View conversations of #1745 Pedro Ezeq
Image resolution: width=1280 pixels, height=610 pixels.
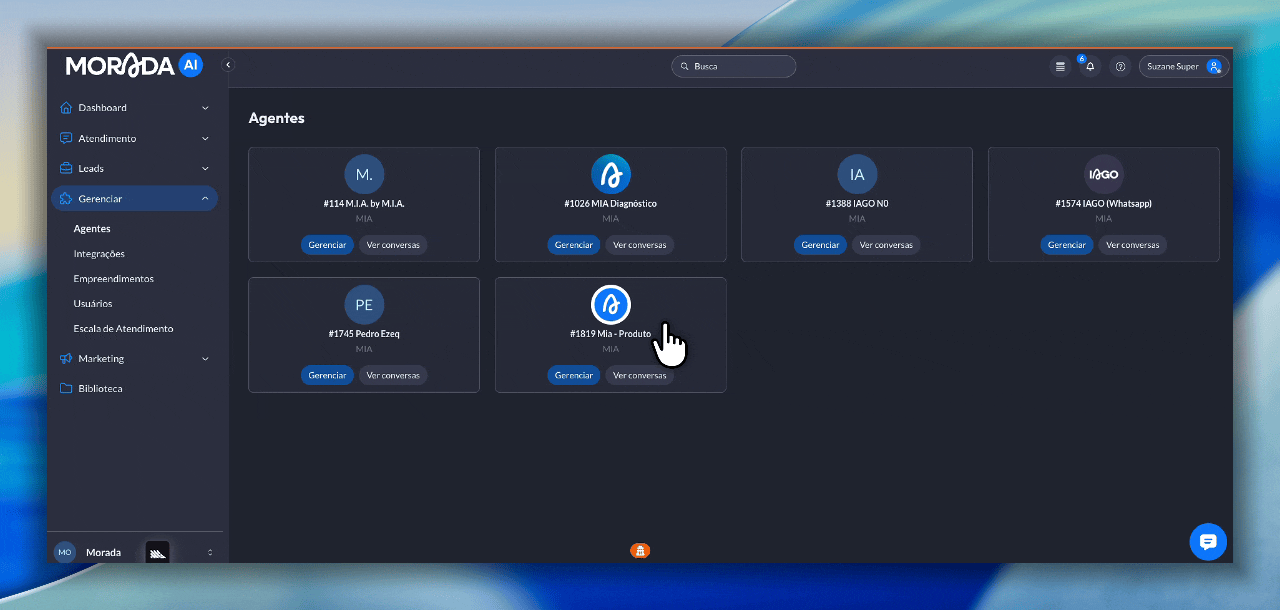[x=393, y=376]
